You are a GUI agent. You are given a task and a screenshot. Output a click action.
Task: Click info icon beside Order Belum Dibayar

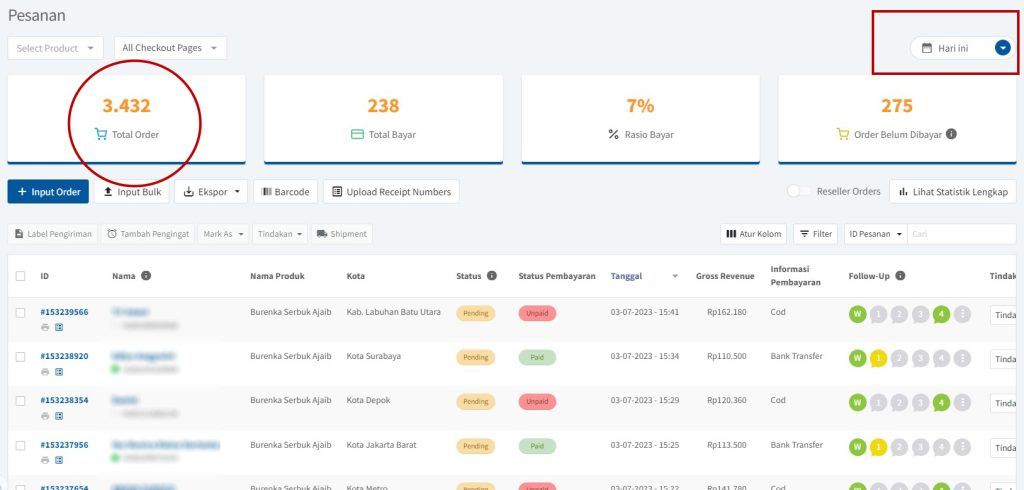tap(952, 134)
